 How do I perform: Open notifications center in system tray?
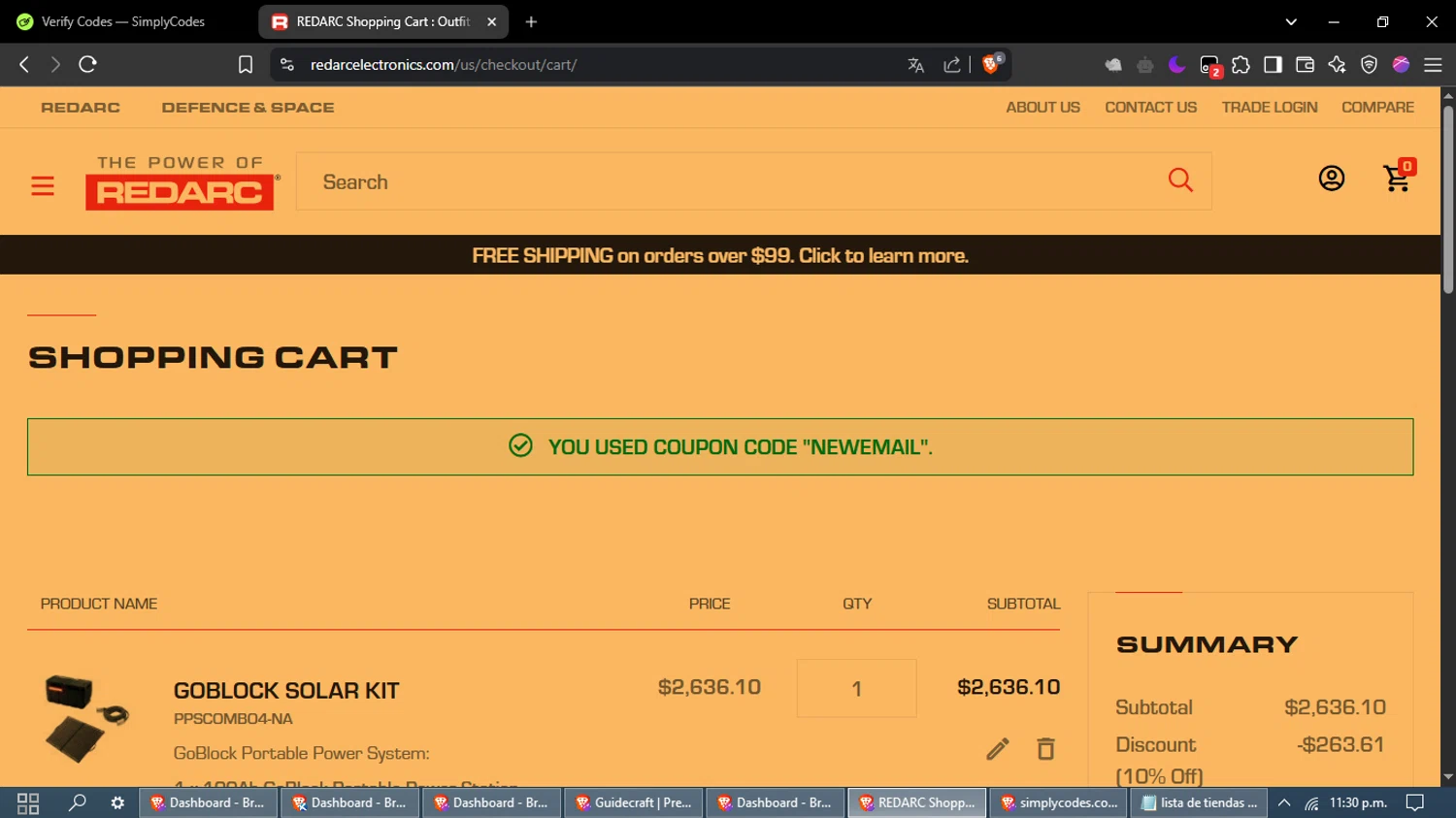point(1415,802)
